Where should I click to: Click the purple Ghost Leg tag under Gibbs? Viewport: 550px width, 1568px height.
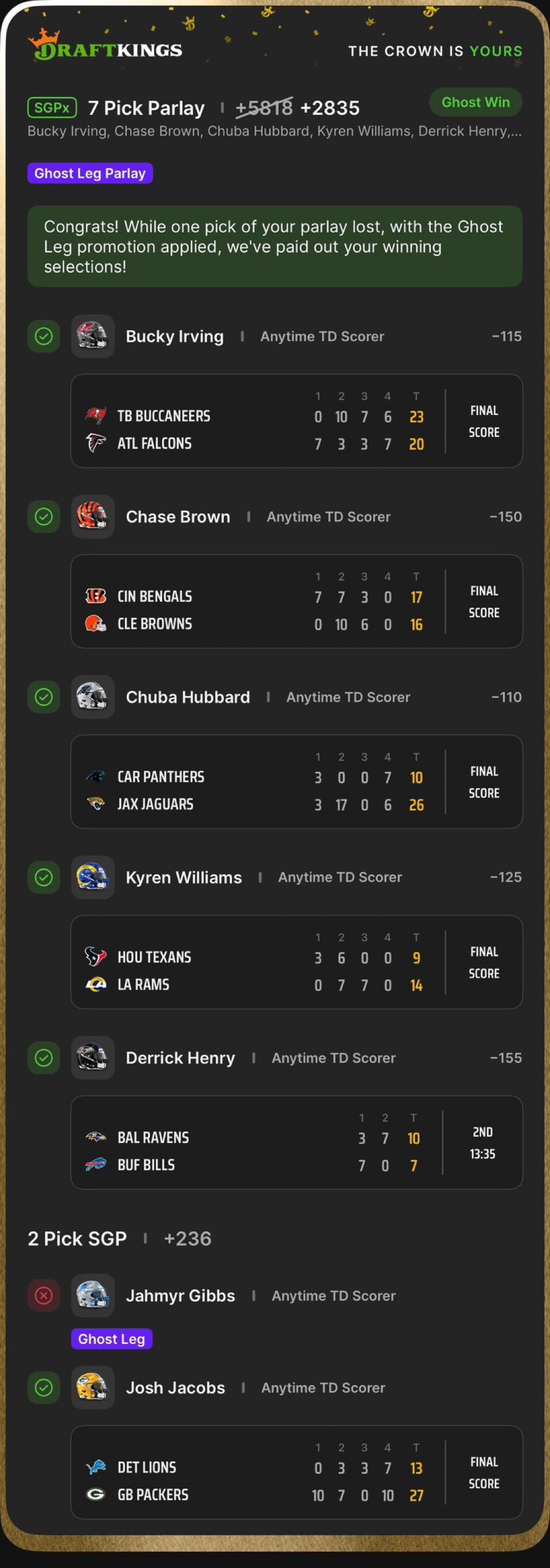pyautogui.click(x=112, y=1339)
